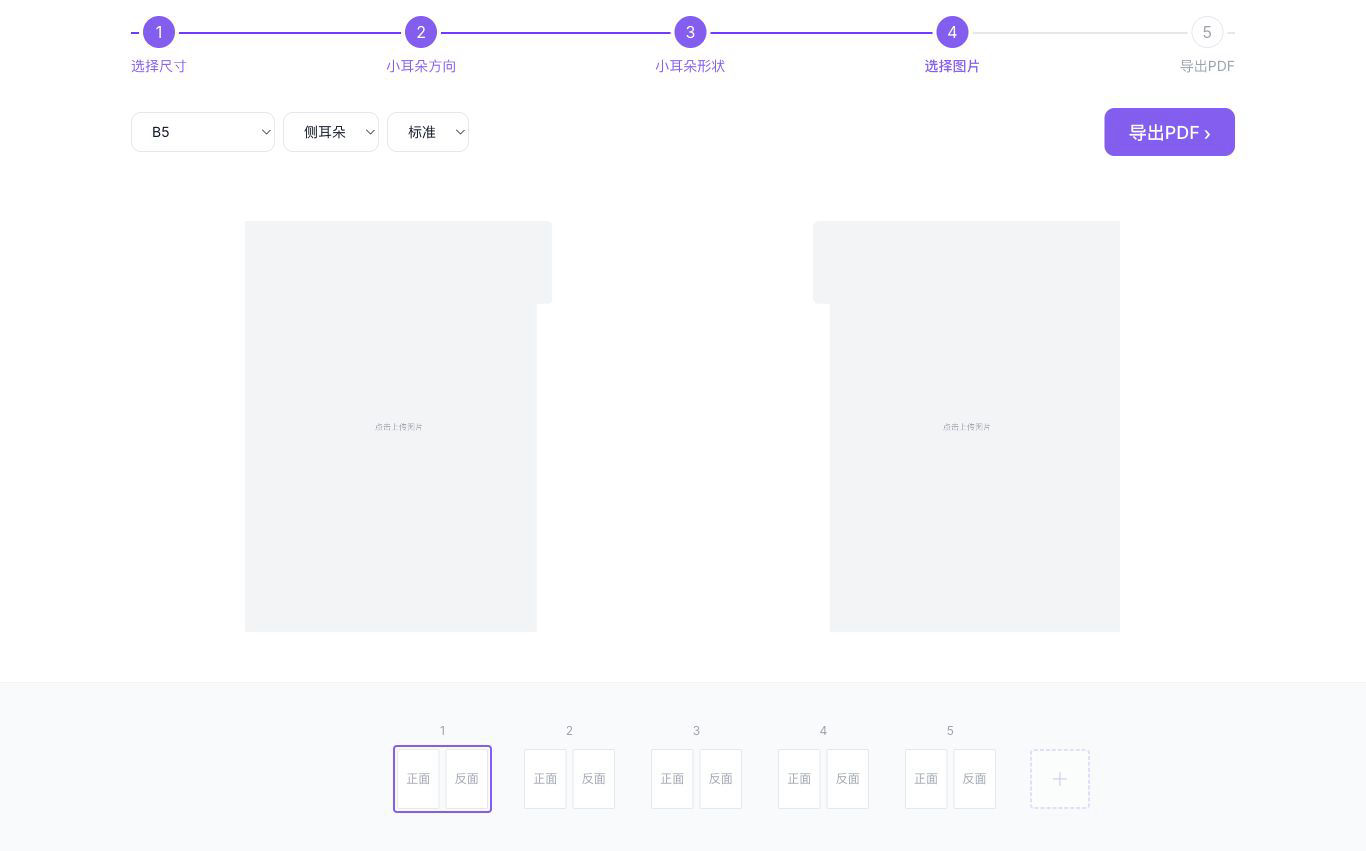This screenshot has width=1366, height=851.
Task: Go to step 3 circle 小耳朵形状
Action: (x=690, y=32)
